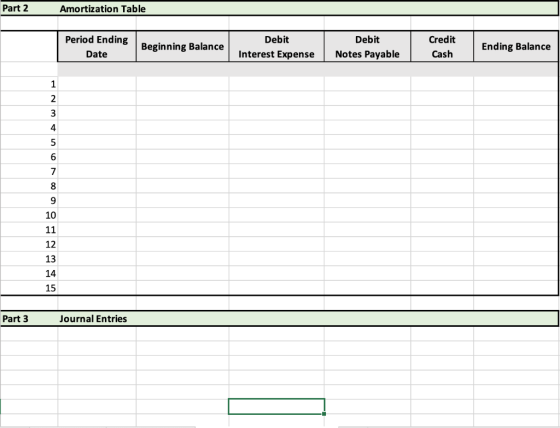Select the 'Ending Balance' column header
The height and width of the screenshot is (428, 560).
[x=516, y=46]
